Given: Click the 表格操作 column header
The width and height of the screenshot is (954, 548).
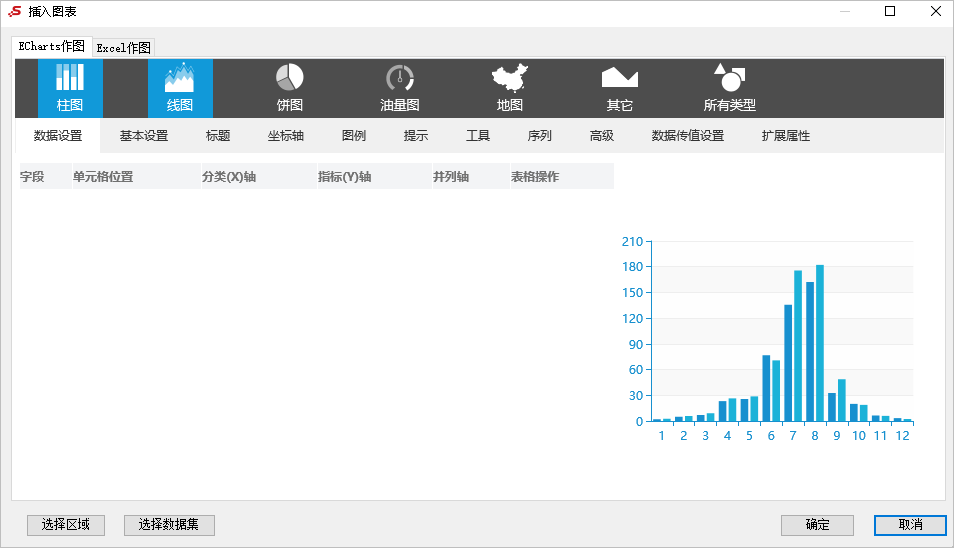Looking at the screenshot, I should pos(562,176).
